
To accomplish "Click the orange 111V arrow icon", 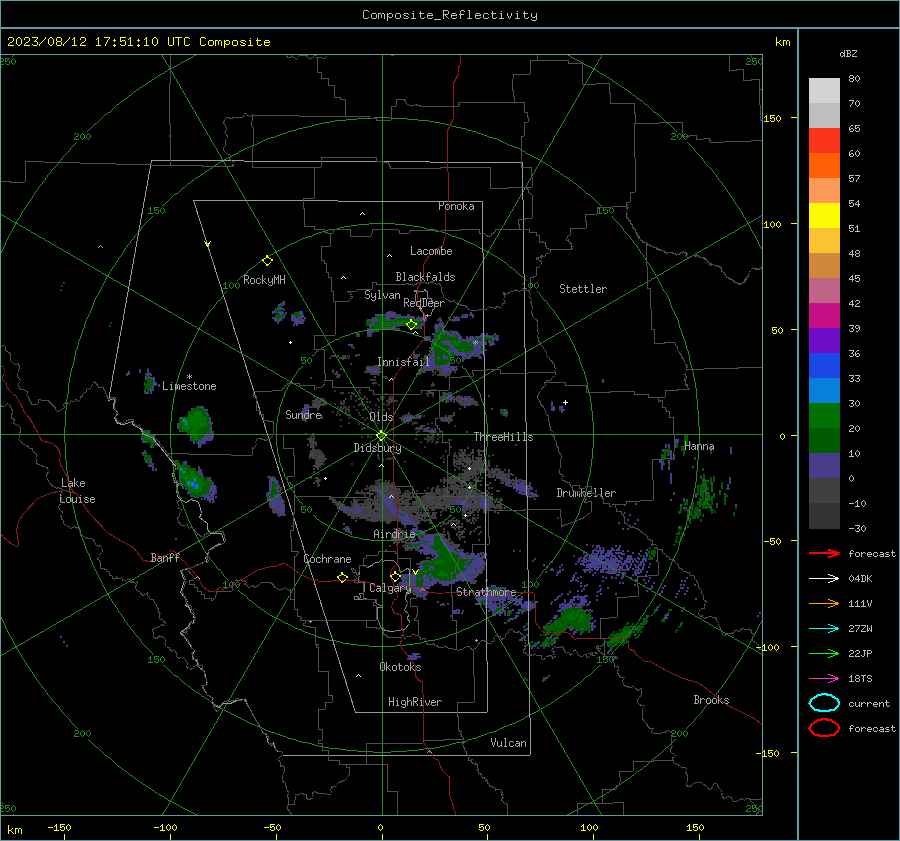I will tap(824, 603).
